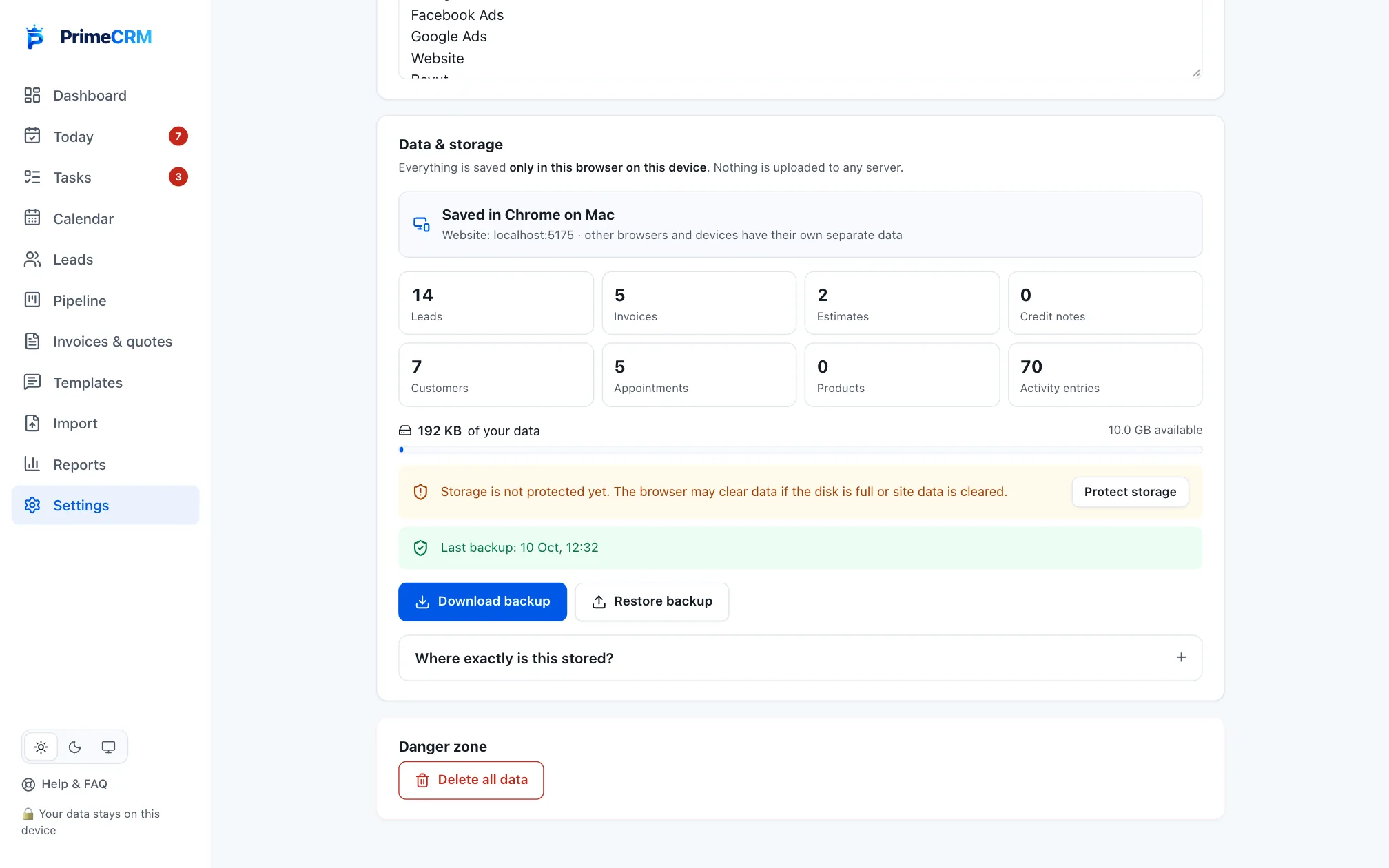This screenshot has width=1389, height=868.
Task: Click the Today calendar-check icon
Action: tap(32, 136)
